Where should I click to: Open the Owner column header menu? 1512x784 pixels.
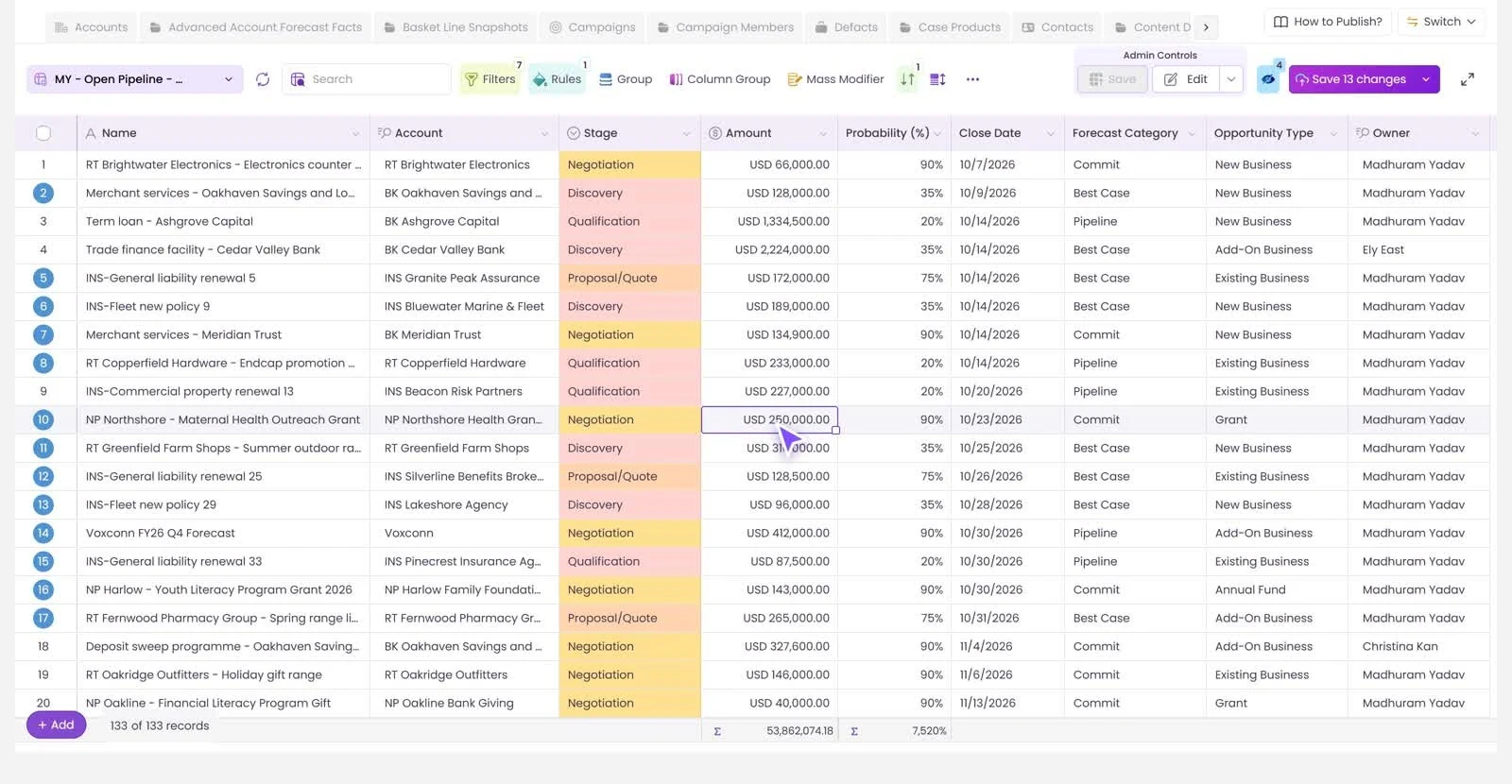(x=1475, y=134)
